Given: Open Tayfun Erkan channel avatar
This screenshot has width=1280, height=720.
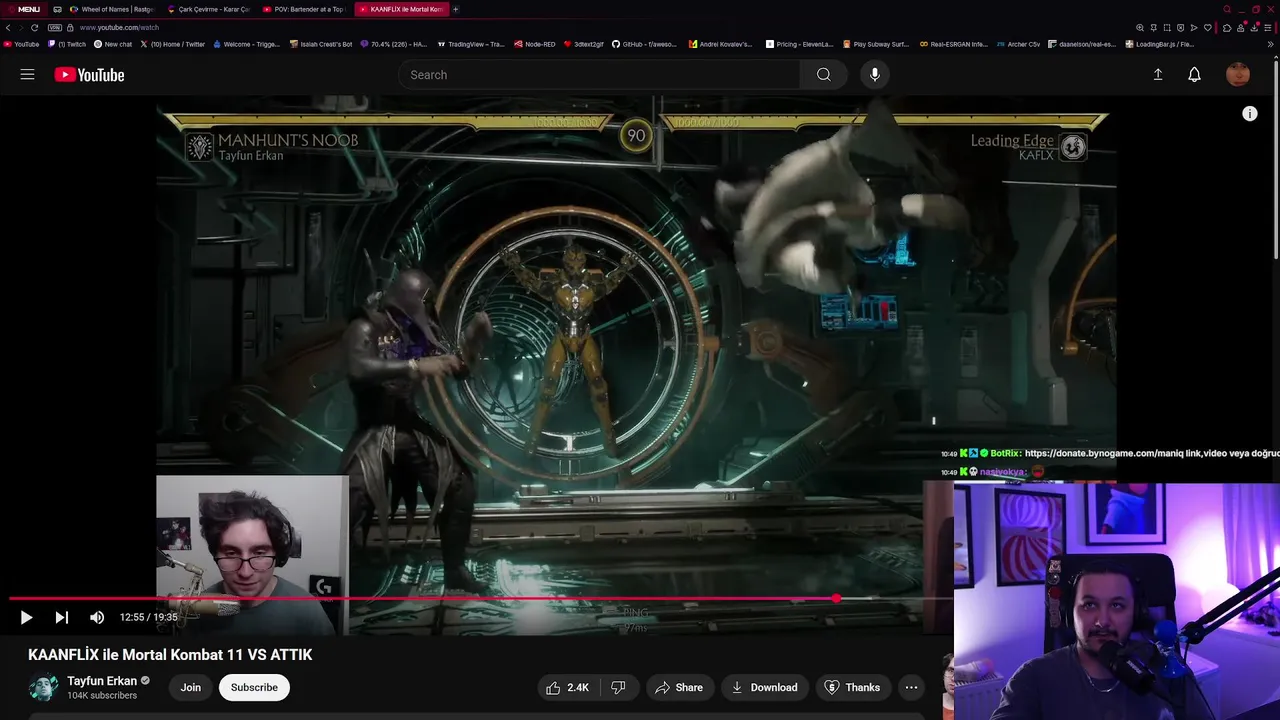Looking at the screenshot, I should [x=43, y=687].
